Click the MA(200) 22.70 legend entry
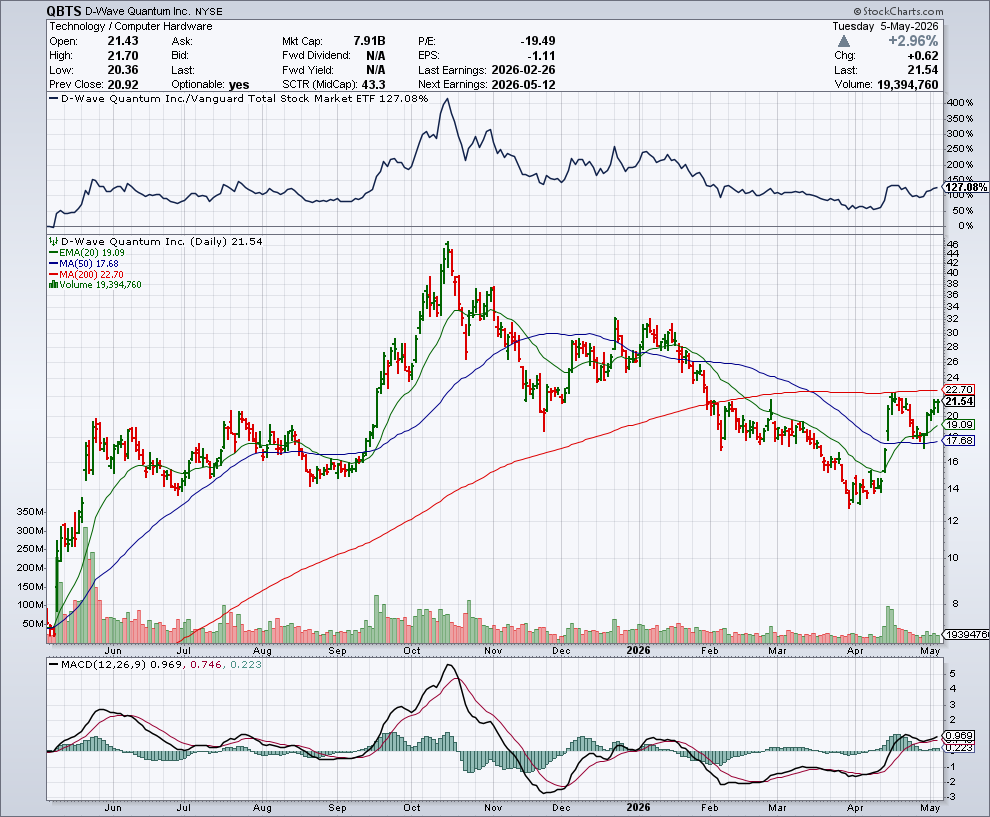990x817 pixels. pyautogui.click(x=86, y=274)
